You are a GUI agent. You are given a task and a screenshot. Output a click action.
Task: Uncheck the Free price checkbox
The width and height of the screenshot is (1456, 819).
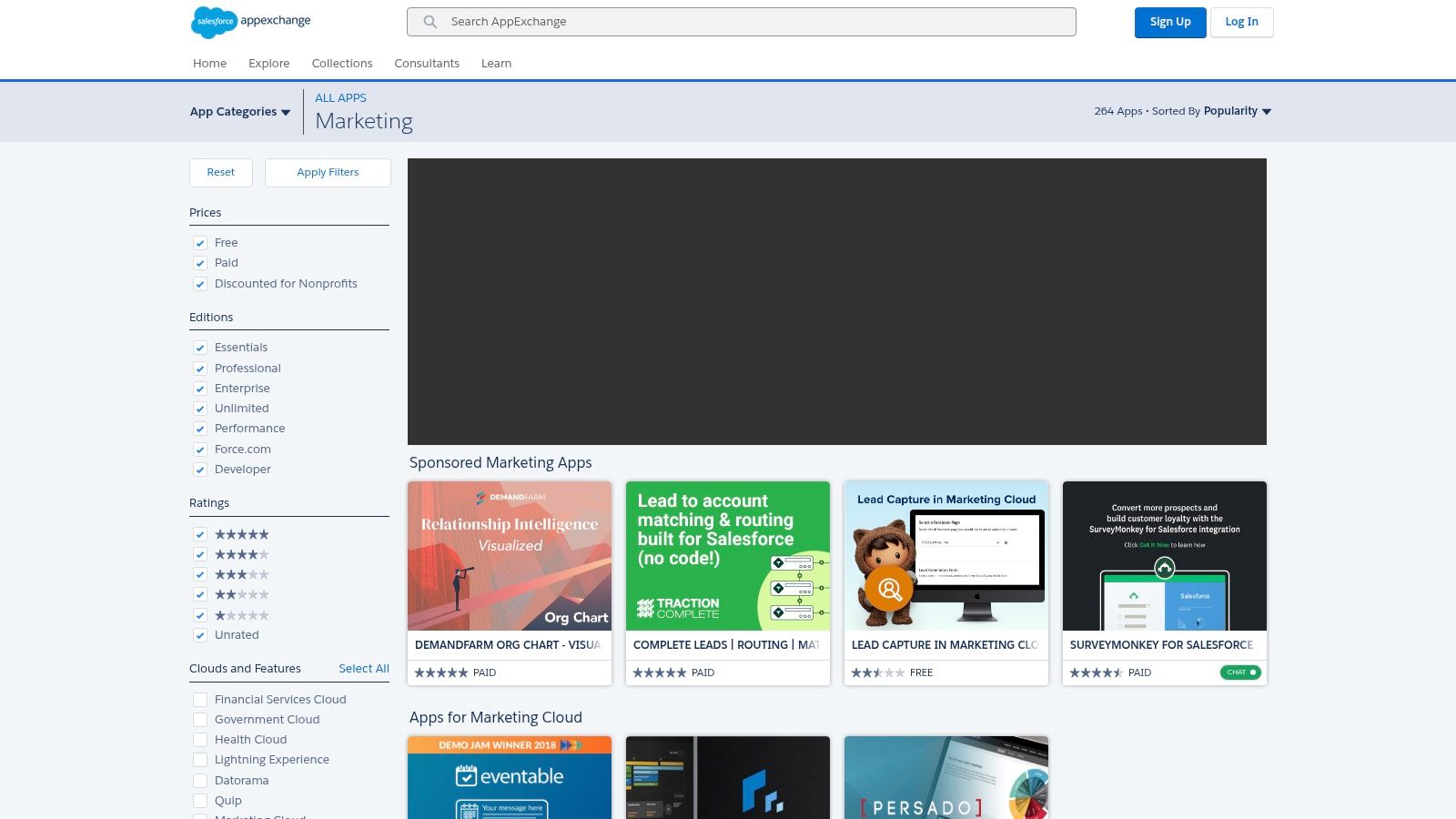pyautogui.click(x=200, y=243)
